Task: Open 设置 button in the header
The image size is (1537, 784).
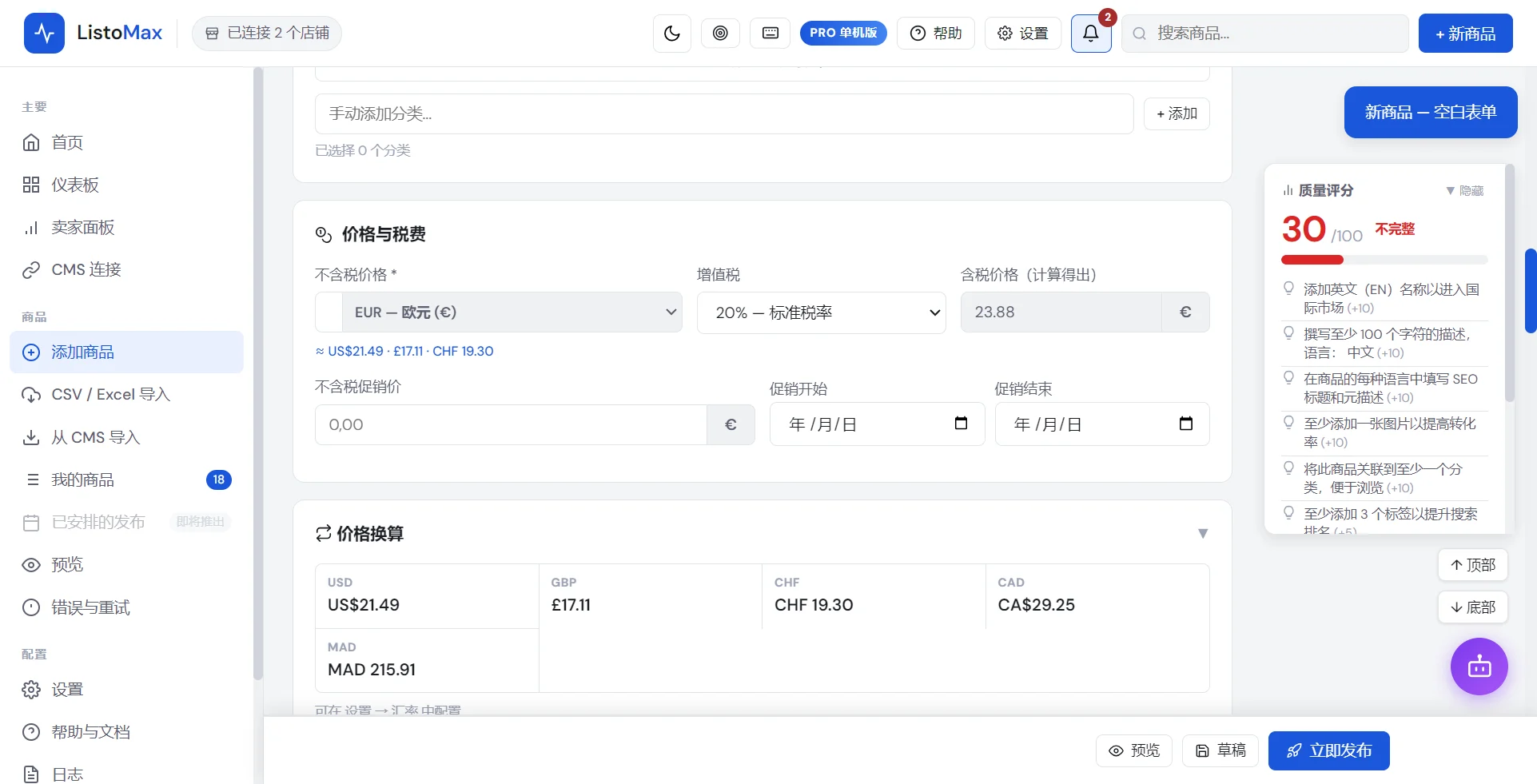Action: coord(1023,33)
